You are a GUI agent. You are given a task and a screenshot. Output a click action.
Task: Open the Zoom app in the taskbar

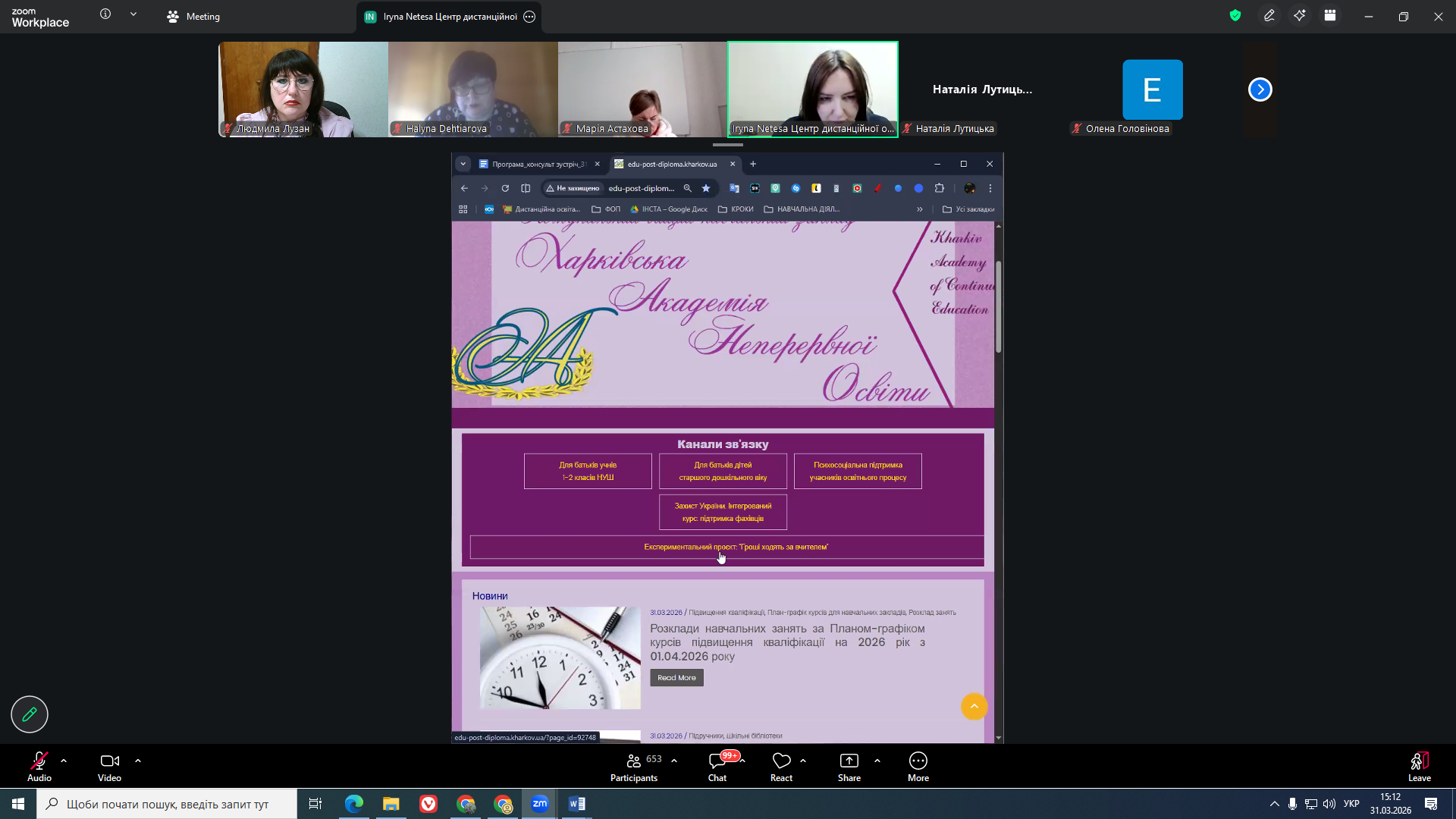[x=540, y=804]
